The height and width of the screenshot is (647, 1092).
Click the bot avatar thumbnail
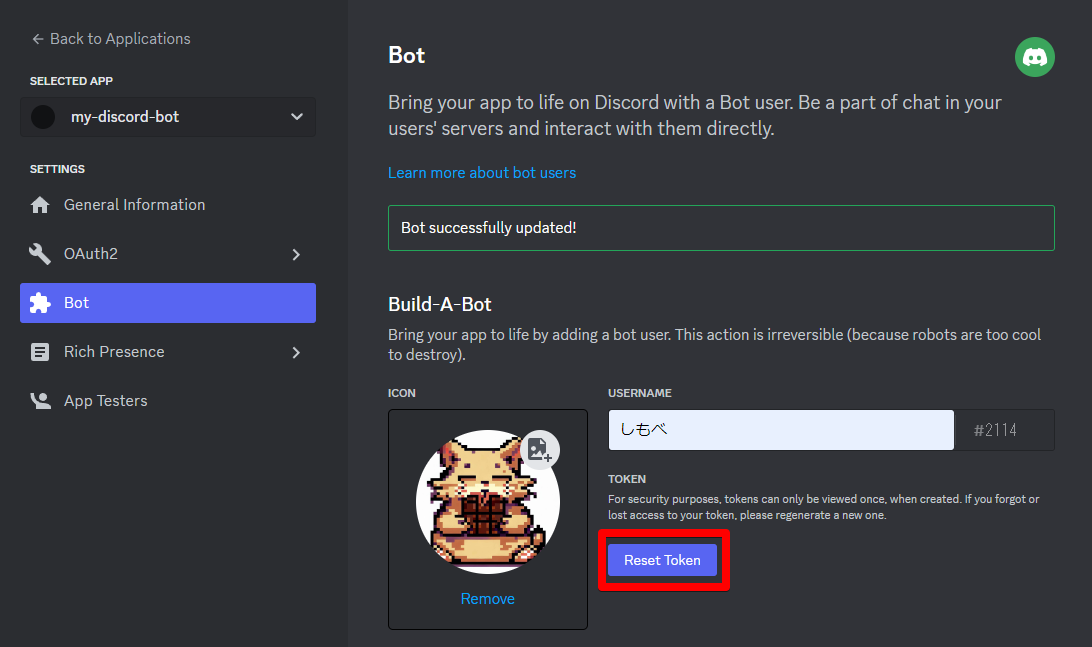487,501
